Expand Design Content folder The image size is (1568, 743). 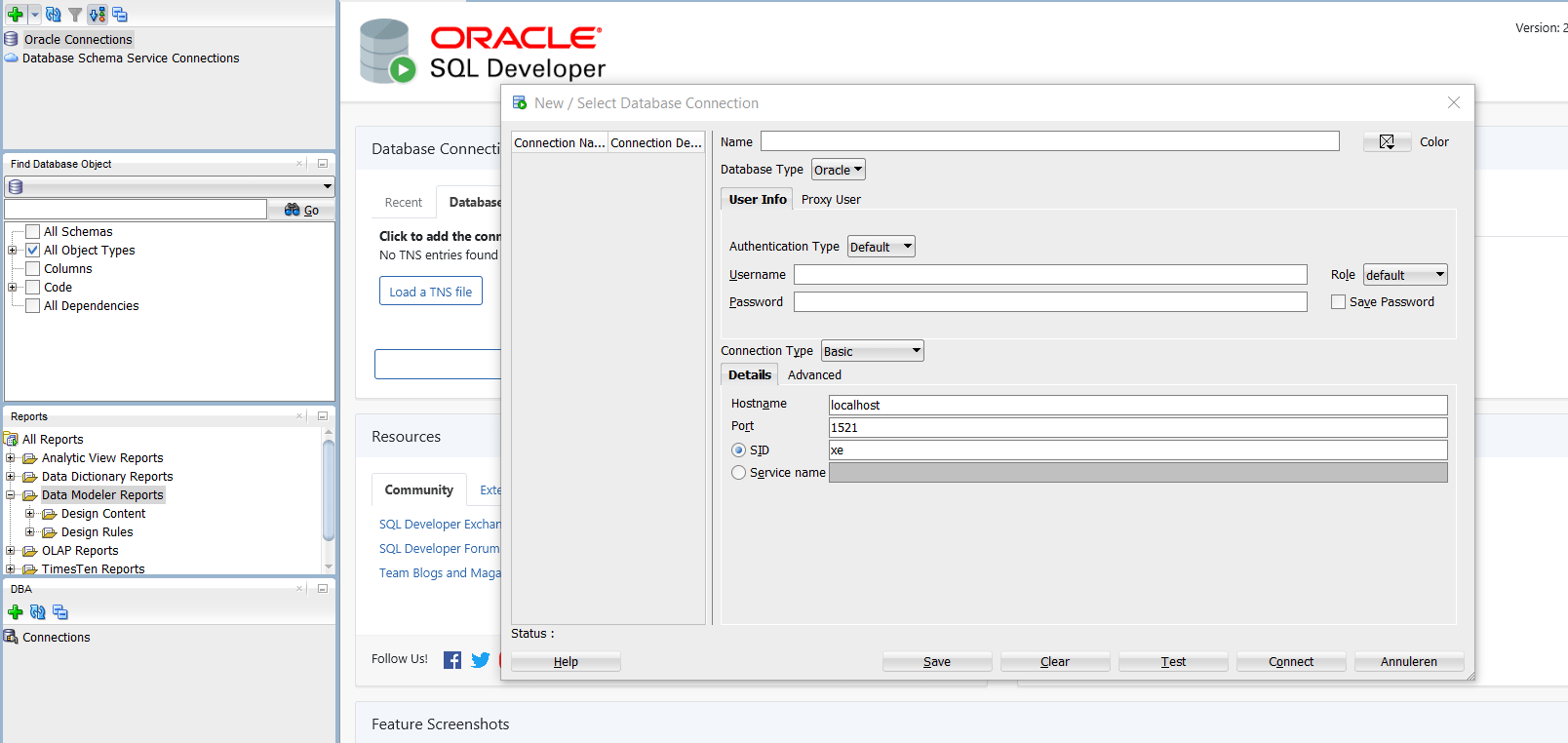coord(30,514)
